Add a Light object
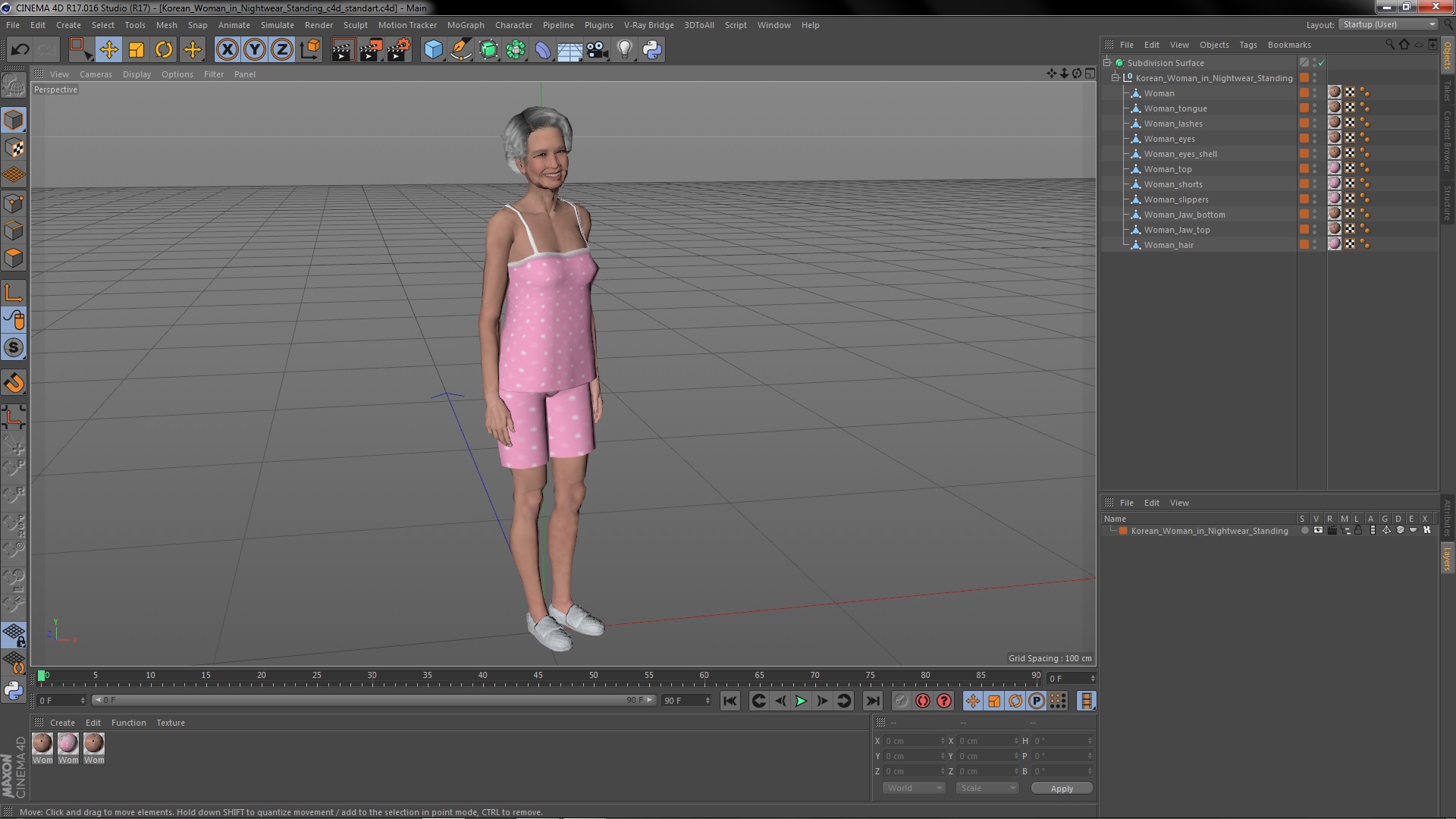The image size is (1456, 819). tap(624, 50)
